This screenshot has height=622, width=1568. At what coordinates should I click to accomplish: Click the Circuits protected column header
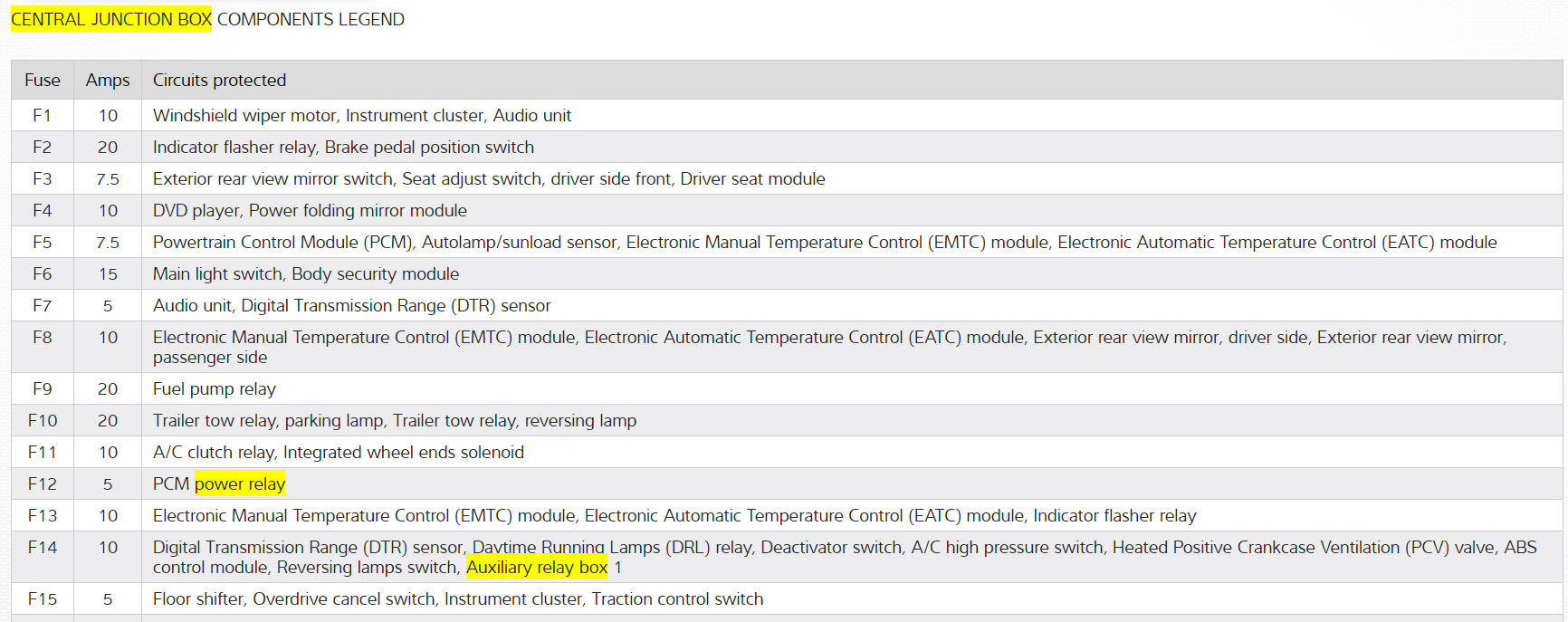[x=219, y=80]
